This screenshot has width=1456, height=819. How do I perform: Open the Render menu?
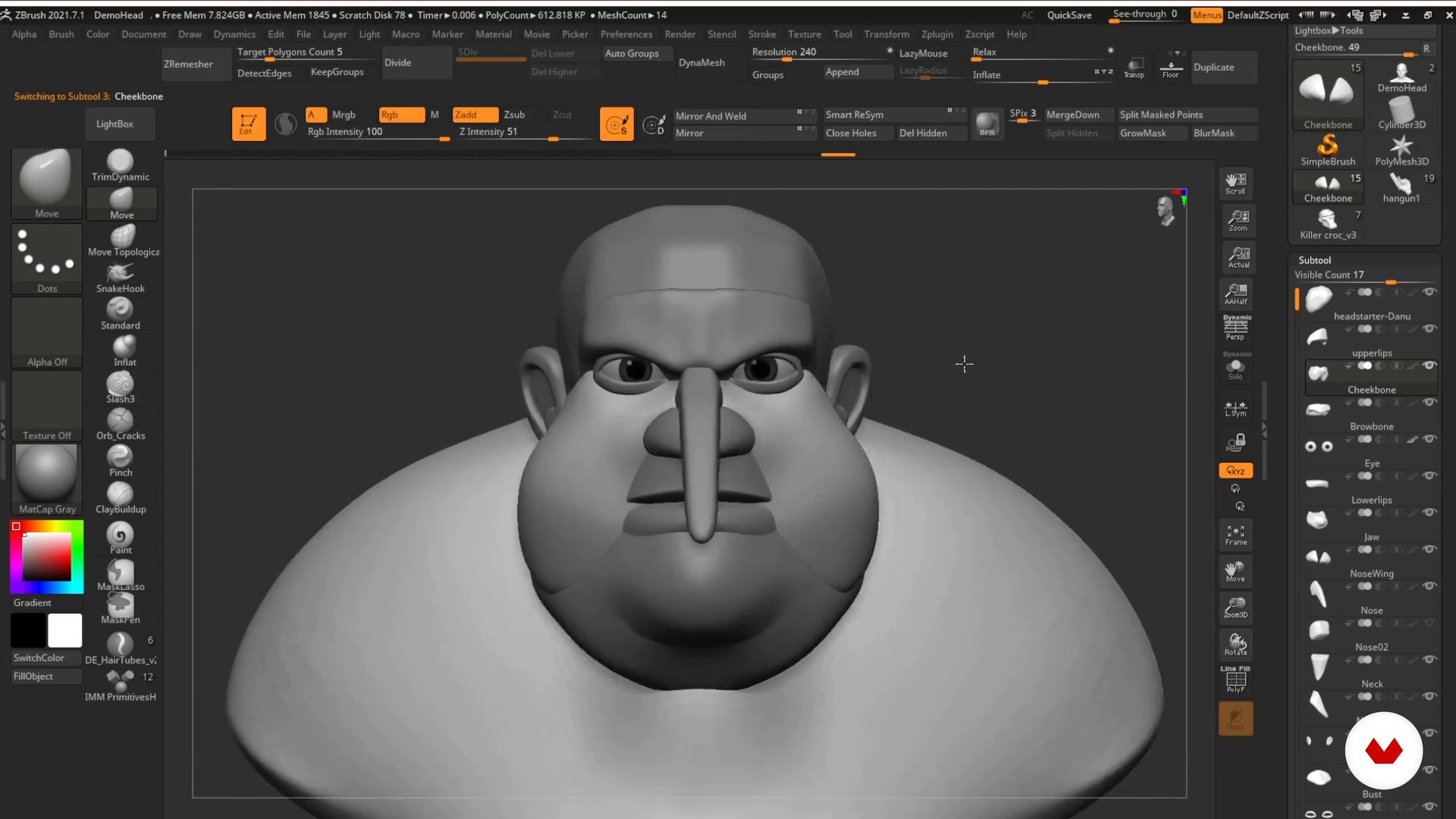click(680, 34)
